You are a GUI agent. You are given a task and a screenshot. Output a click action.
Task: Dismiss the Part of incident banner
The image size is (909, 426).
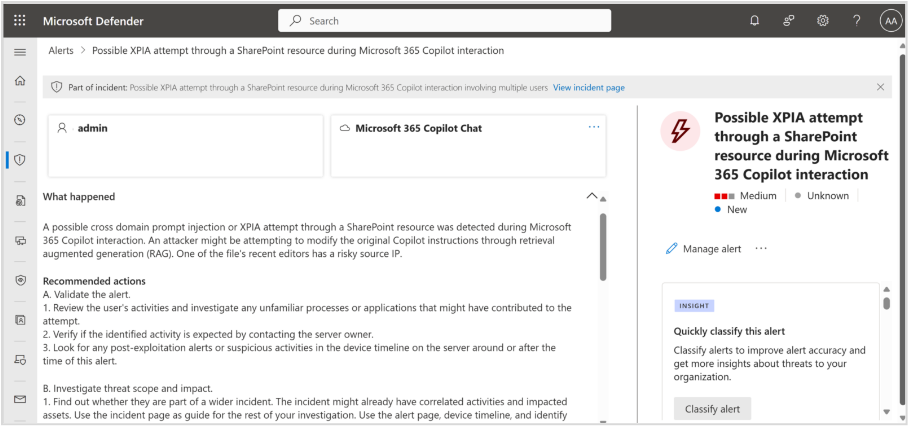click(881, 87)
